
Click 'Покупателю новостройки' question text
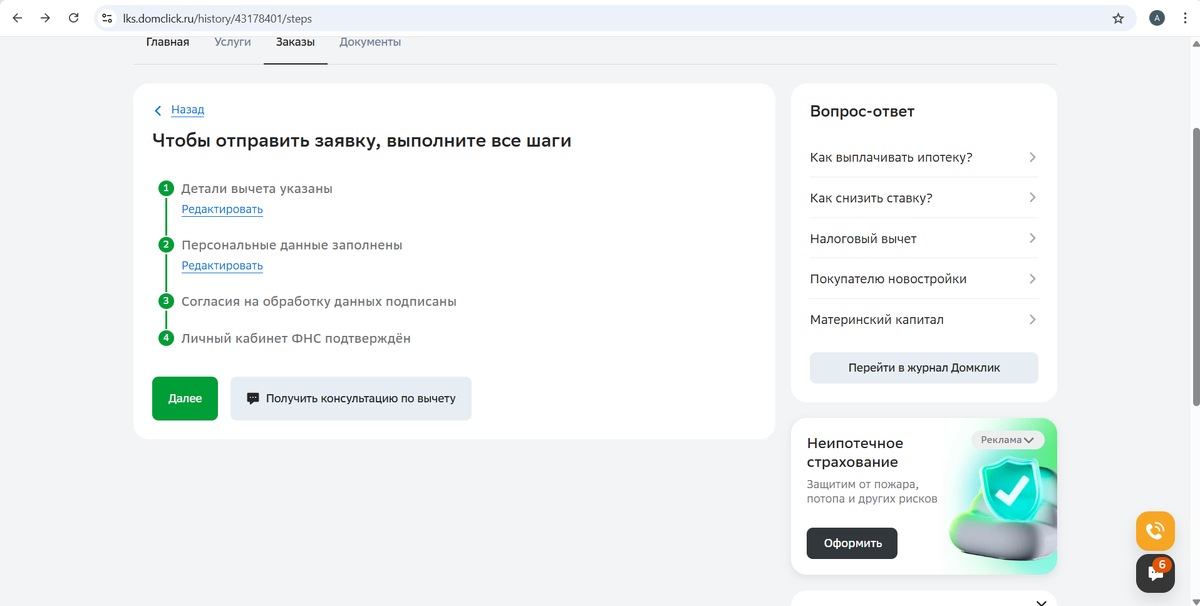[888, 279]
